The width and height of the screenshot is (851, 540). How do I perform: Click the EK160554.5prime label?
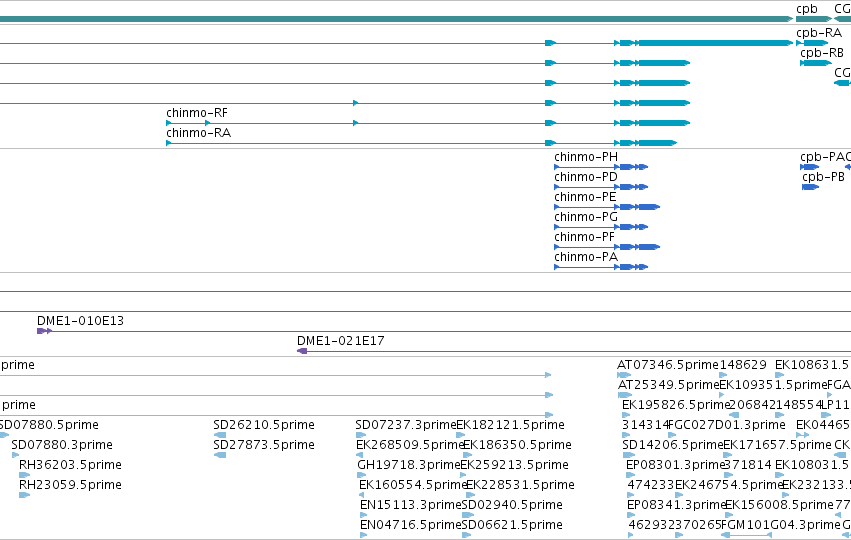tap(414, 485)
